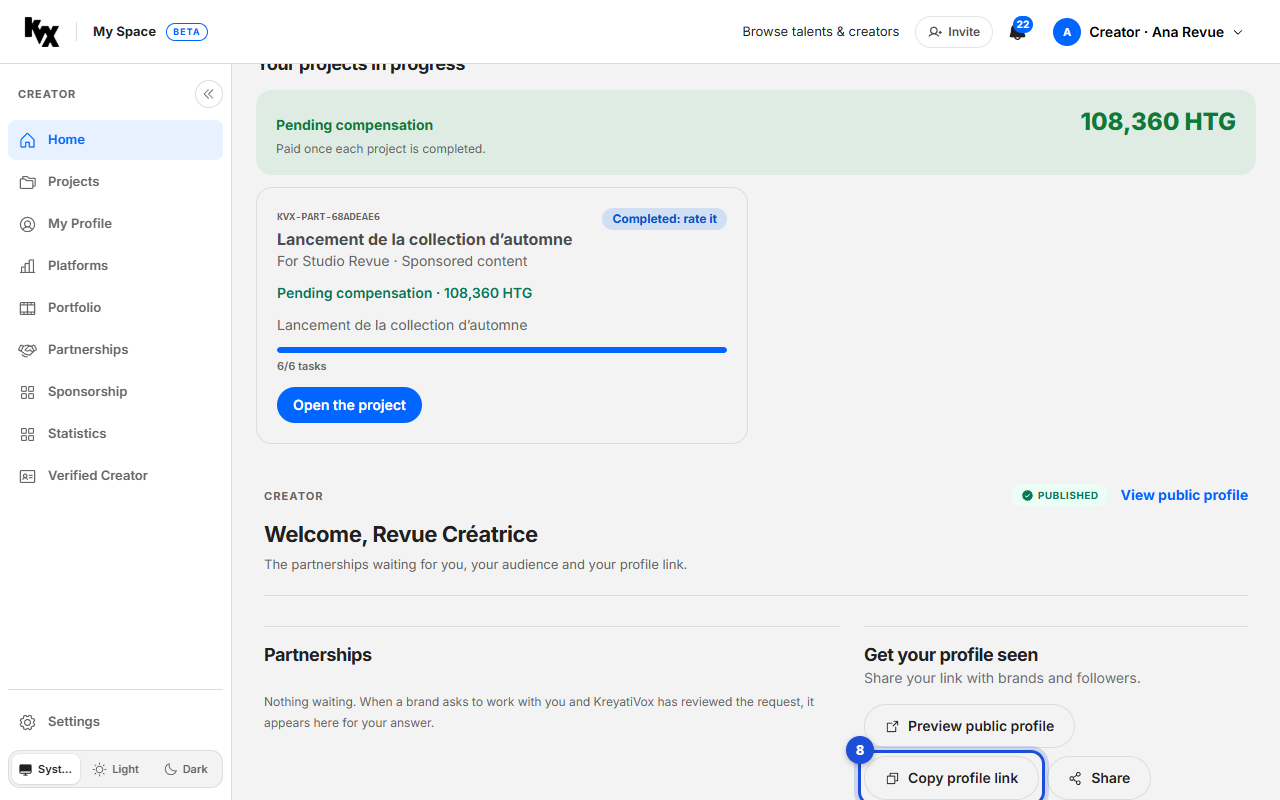Screen dimensions: 1280x800
Task: Navigate to Platforms
Action: (115, 266)
